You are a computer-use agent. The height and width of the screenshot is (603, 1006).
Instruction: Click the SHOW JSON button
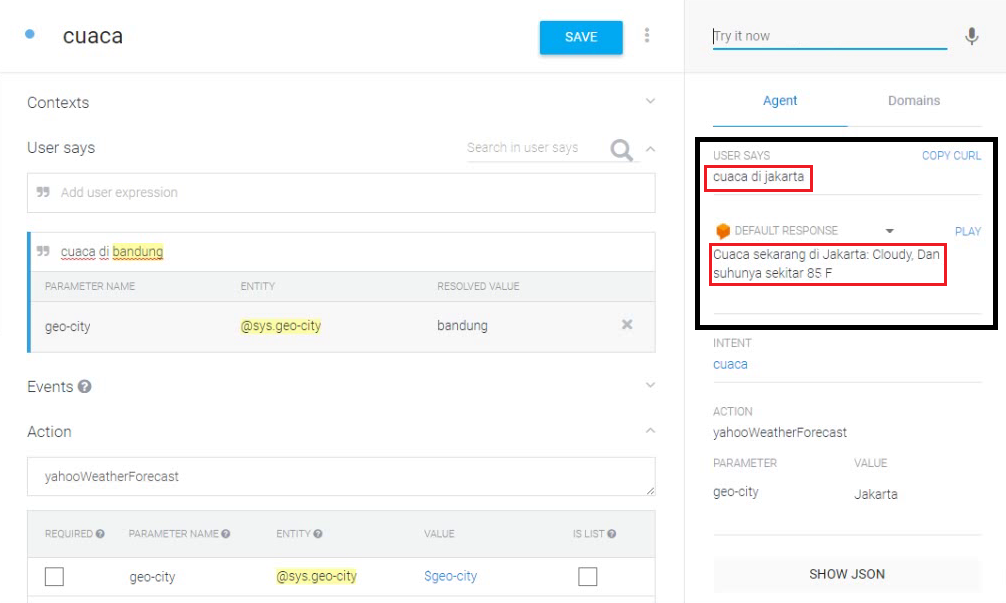click(847, 574)
